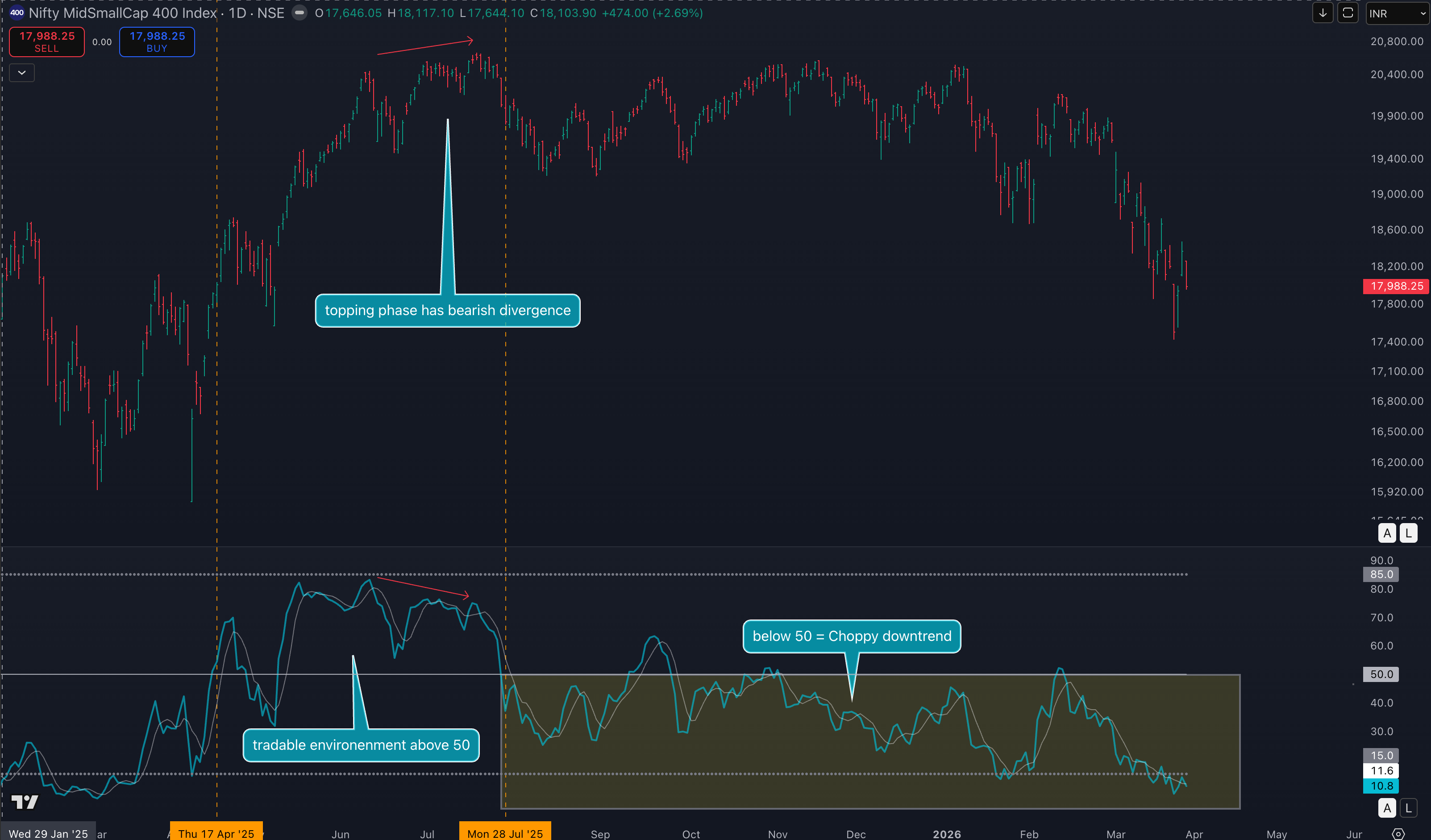
Task: Click the Nifty 400 symbol logo icon
Action: (x=17, y=12)
